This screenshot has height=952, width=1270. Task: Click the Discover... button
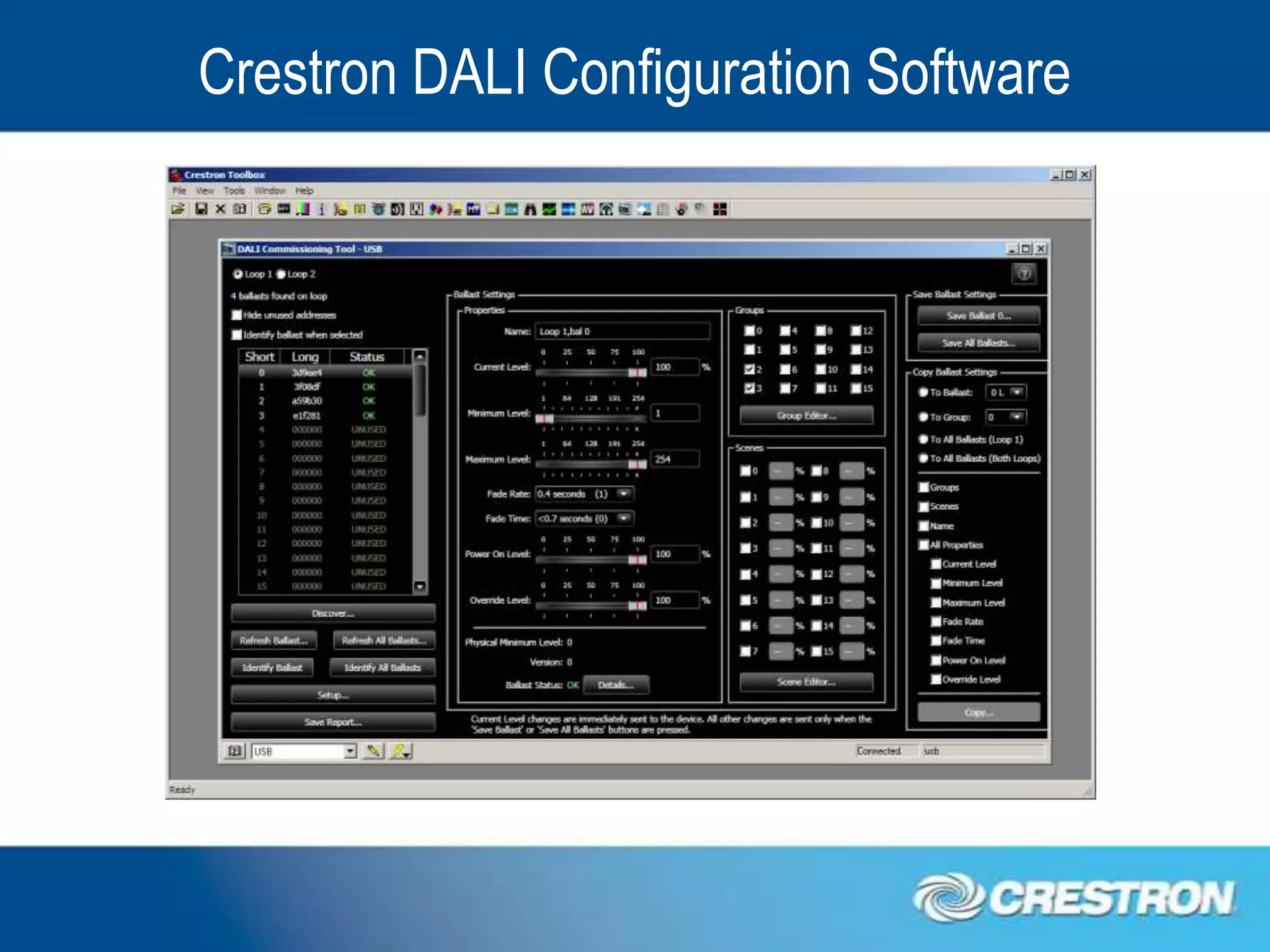pyautogui.click(x=333, y=614)
